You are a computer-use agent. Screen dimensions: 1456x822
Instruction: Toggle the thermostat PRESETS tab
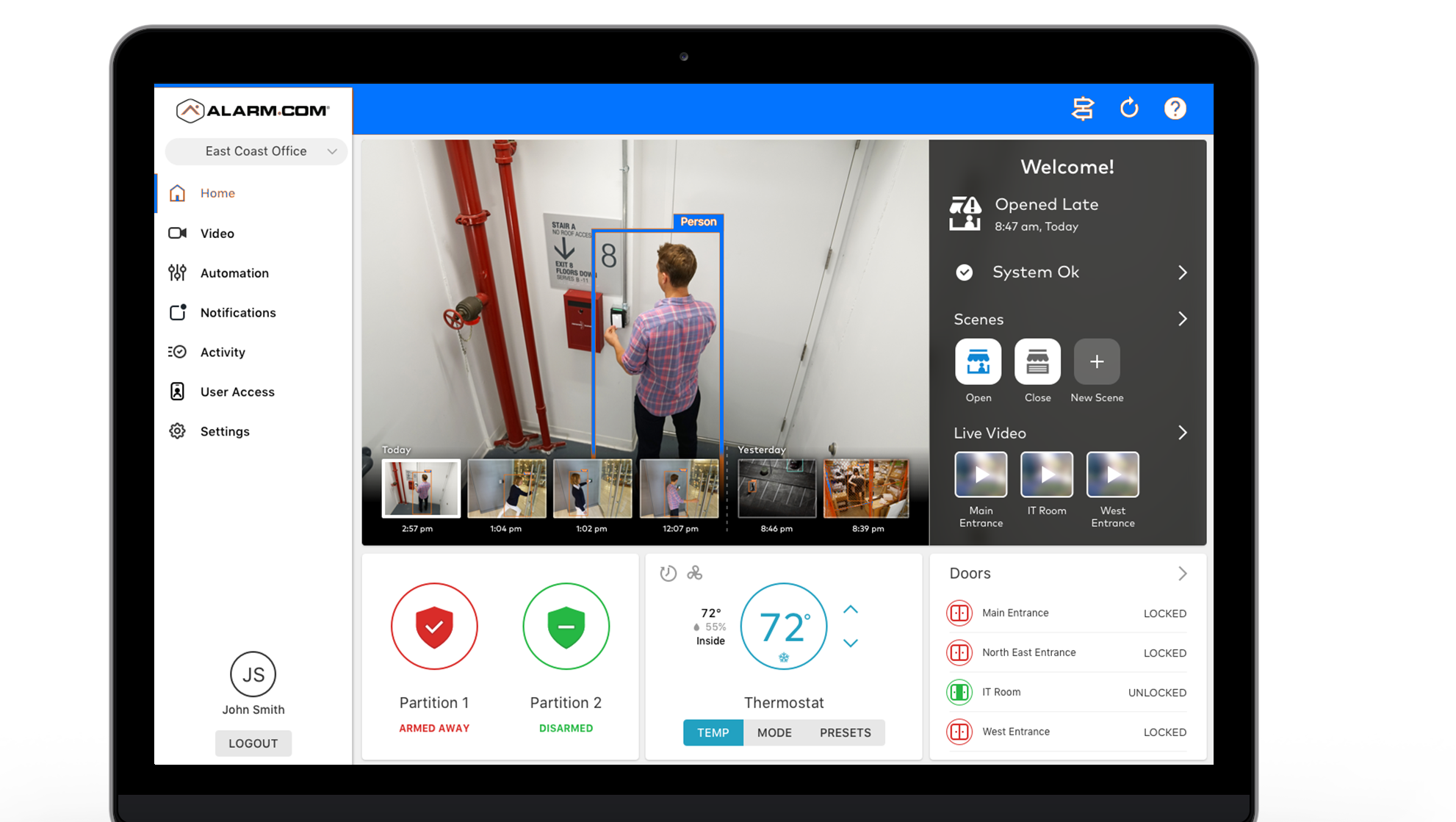845,732
